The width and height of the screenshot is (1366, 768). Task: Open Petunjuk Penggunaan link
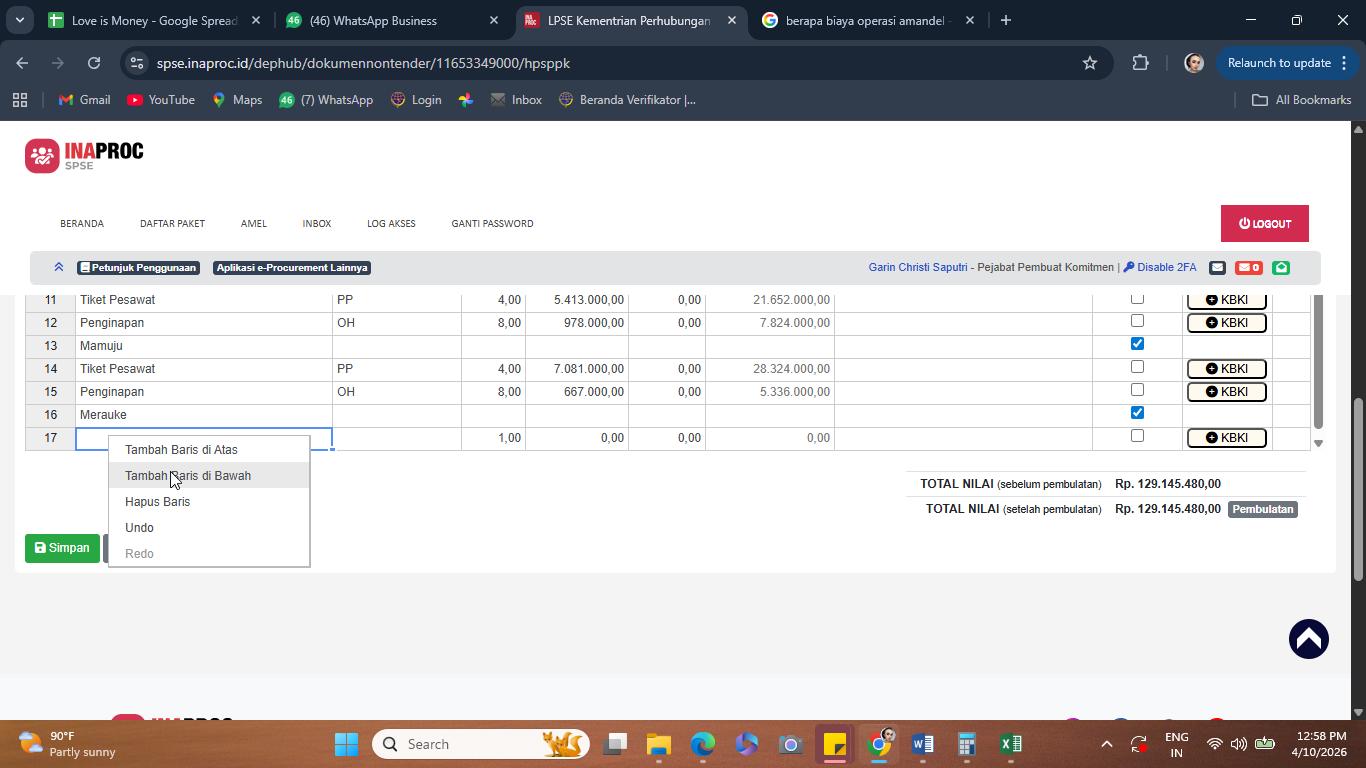pos(139,268)
